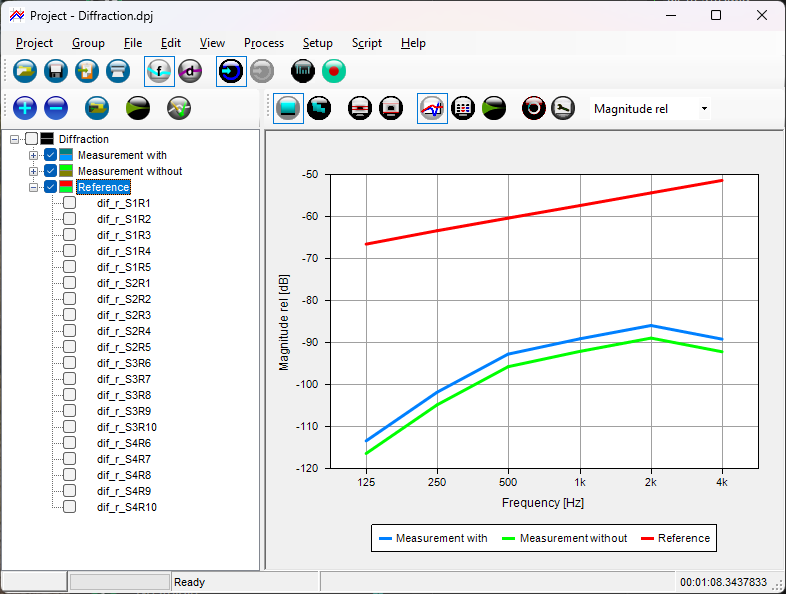Image resolution: width=786 pixels, height=594 pixels.
Task: Click the save floppy disk icon
Action: 56,71
